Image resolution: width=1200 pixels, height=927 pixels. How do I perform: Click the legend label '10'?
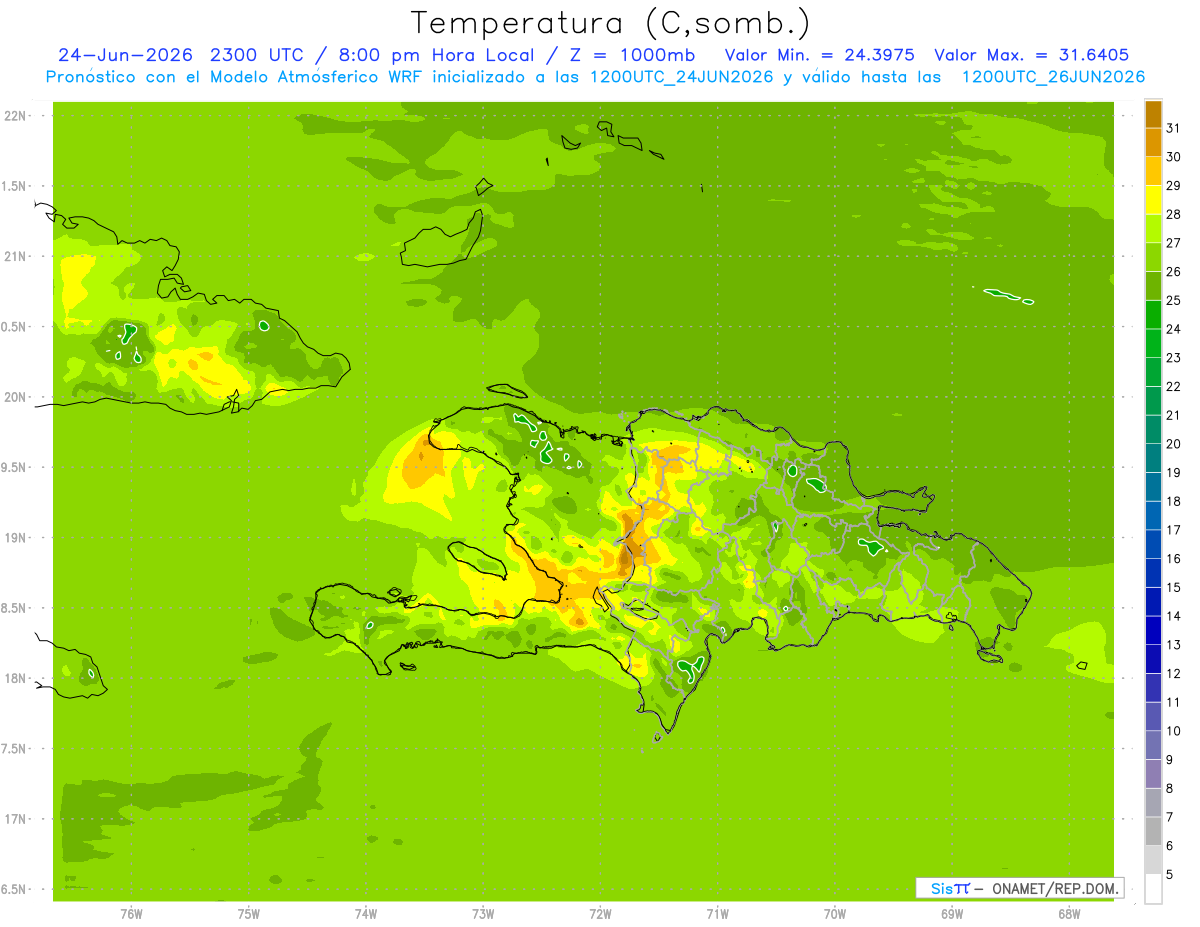1174,731
